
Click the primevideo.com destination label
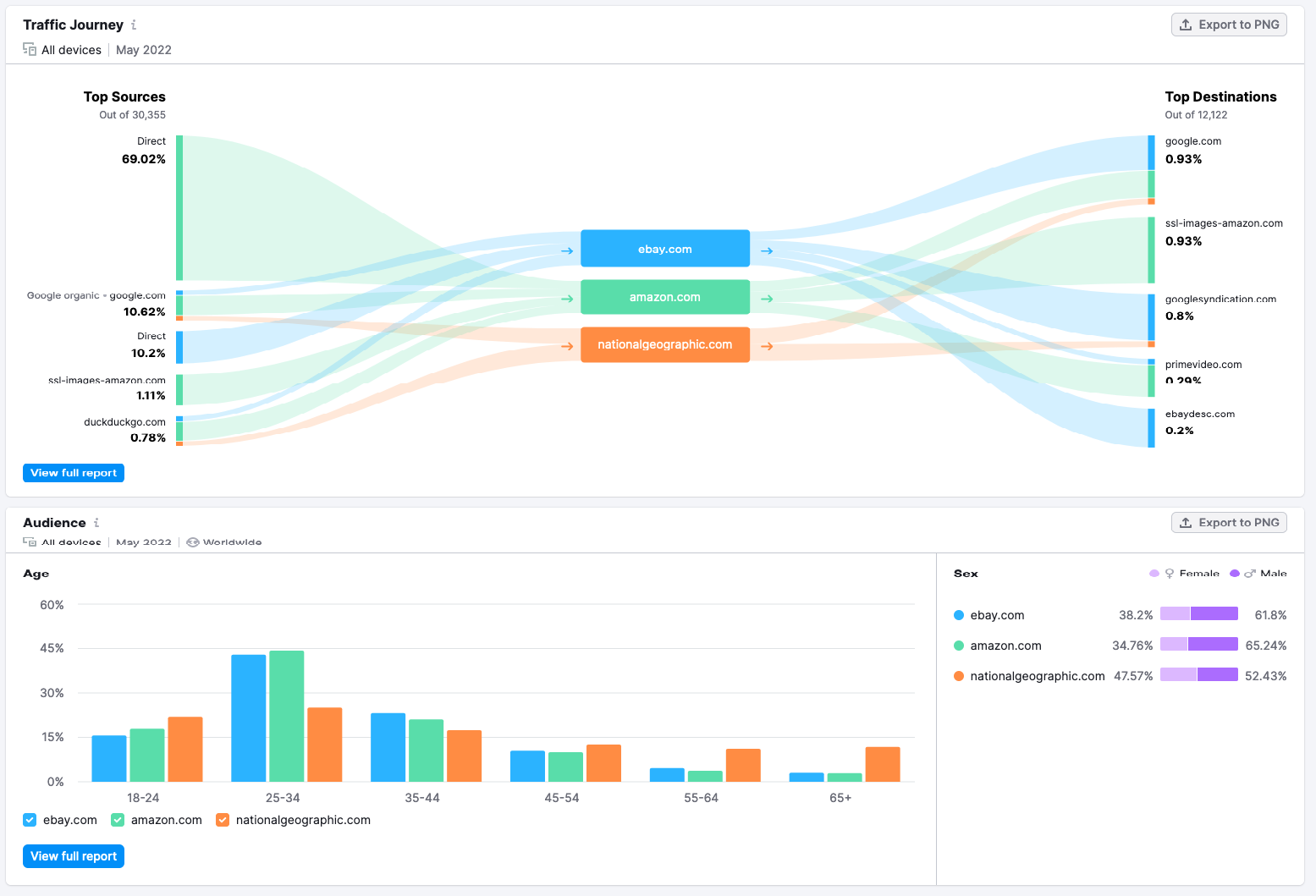[x=1203, y=365]
